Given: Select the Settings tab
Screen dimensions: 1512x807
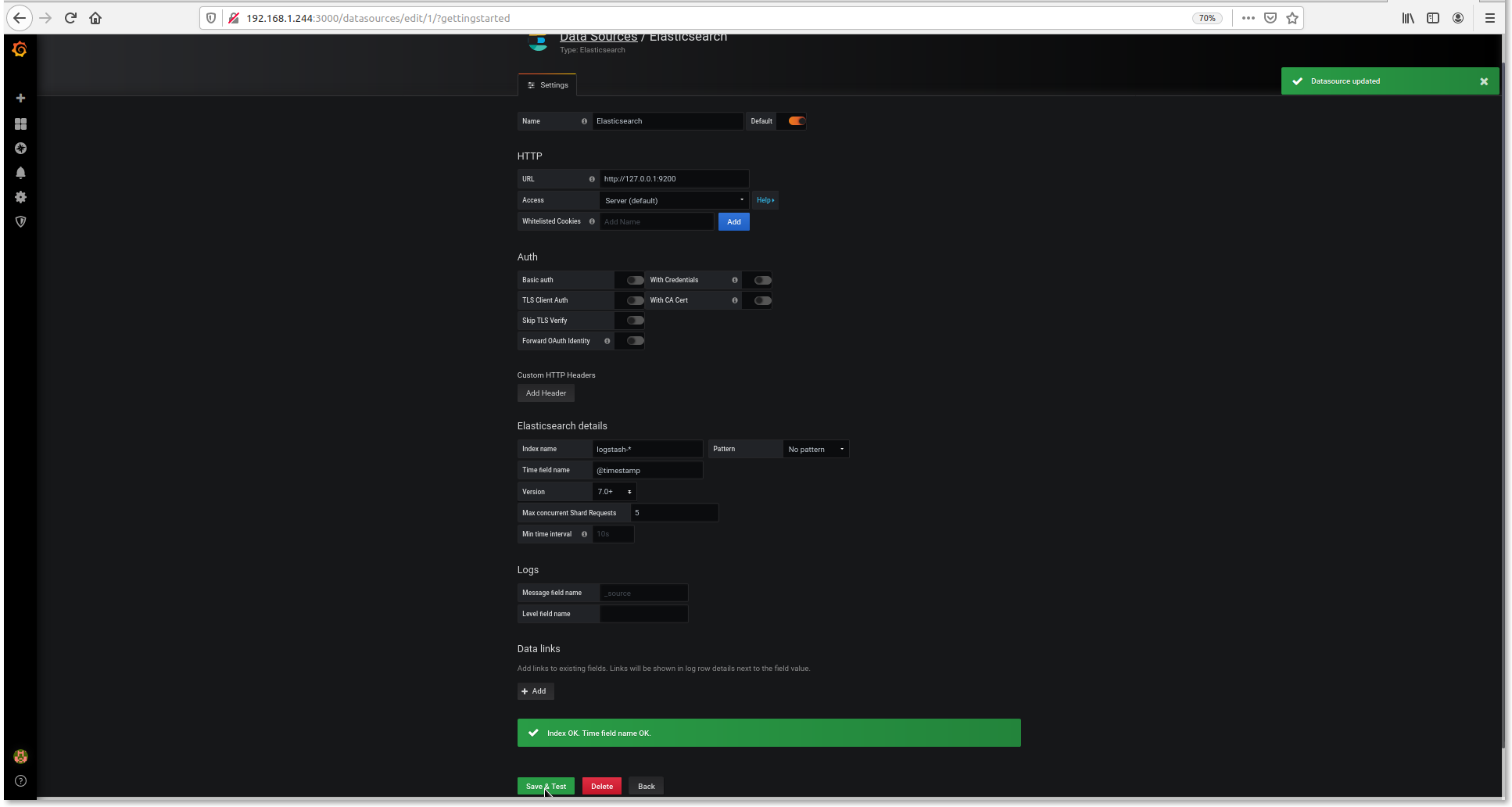Looking at the screenshot, I should [x=547, y=85].
